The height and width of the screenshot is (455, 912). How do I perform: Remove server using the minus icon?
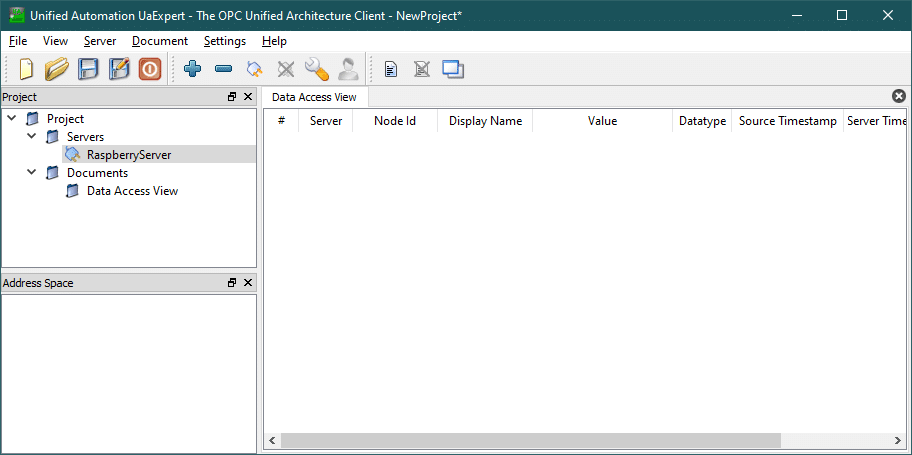click(x=224, y=69)
